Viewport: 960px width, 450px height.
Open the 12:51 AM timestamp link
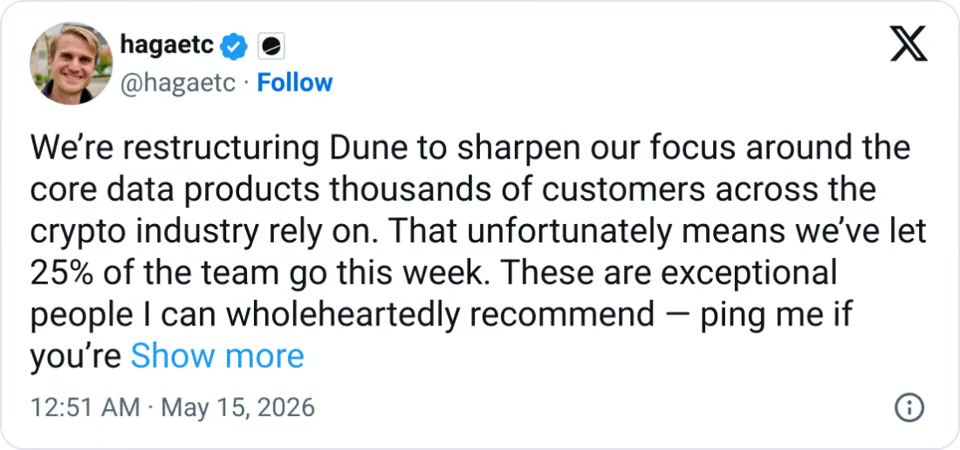point(84,407)
